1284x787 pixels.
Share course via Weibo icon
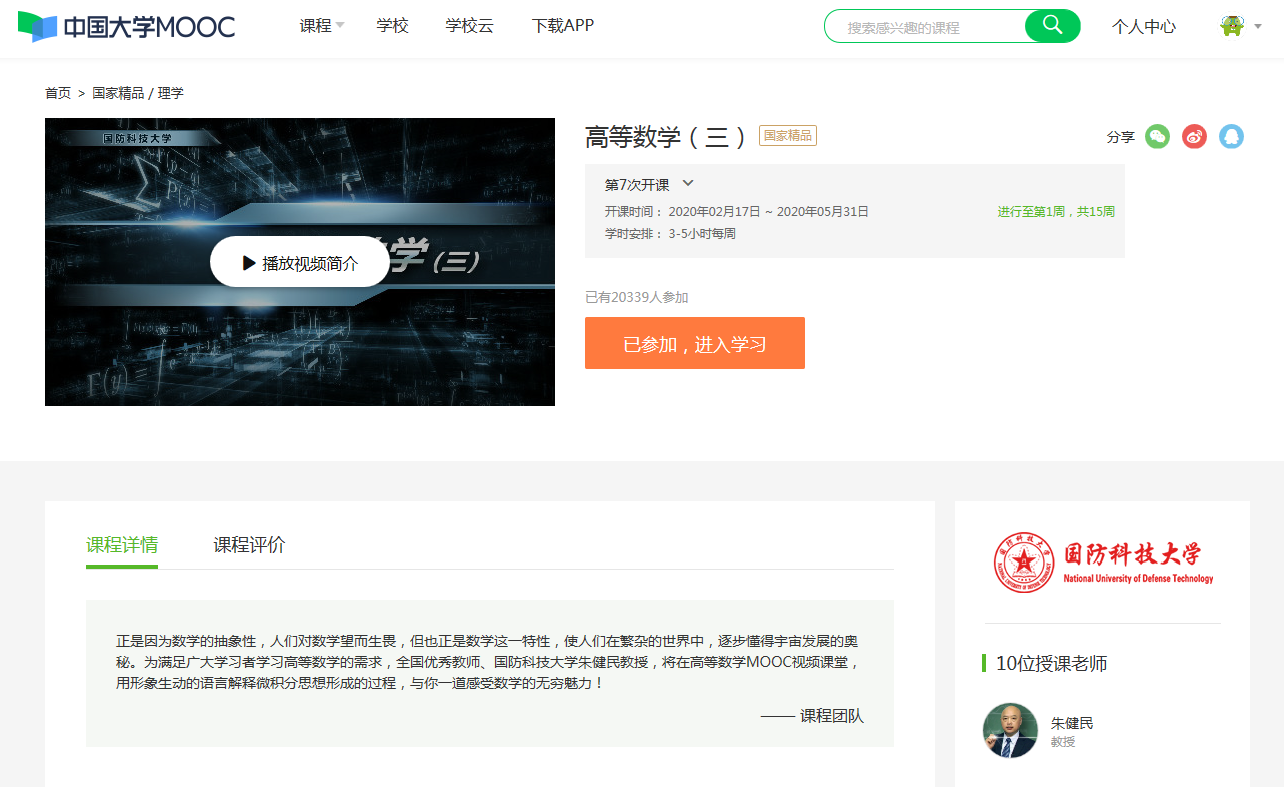tap(1194, 137)
